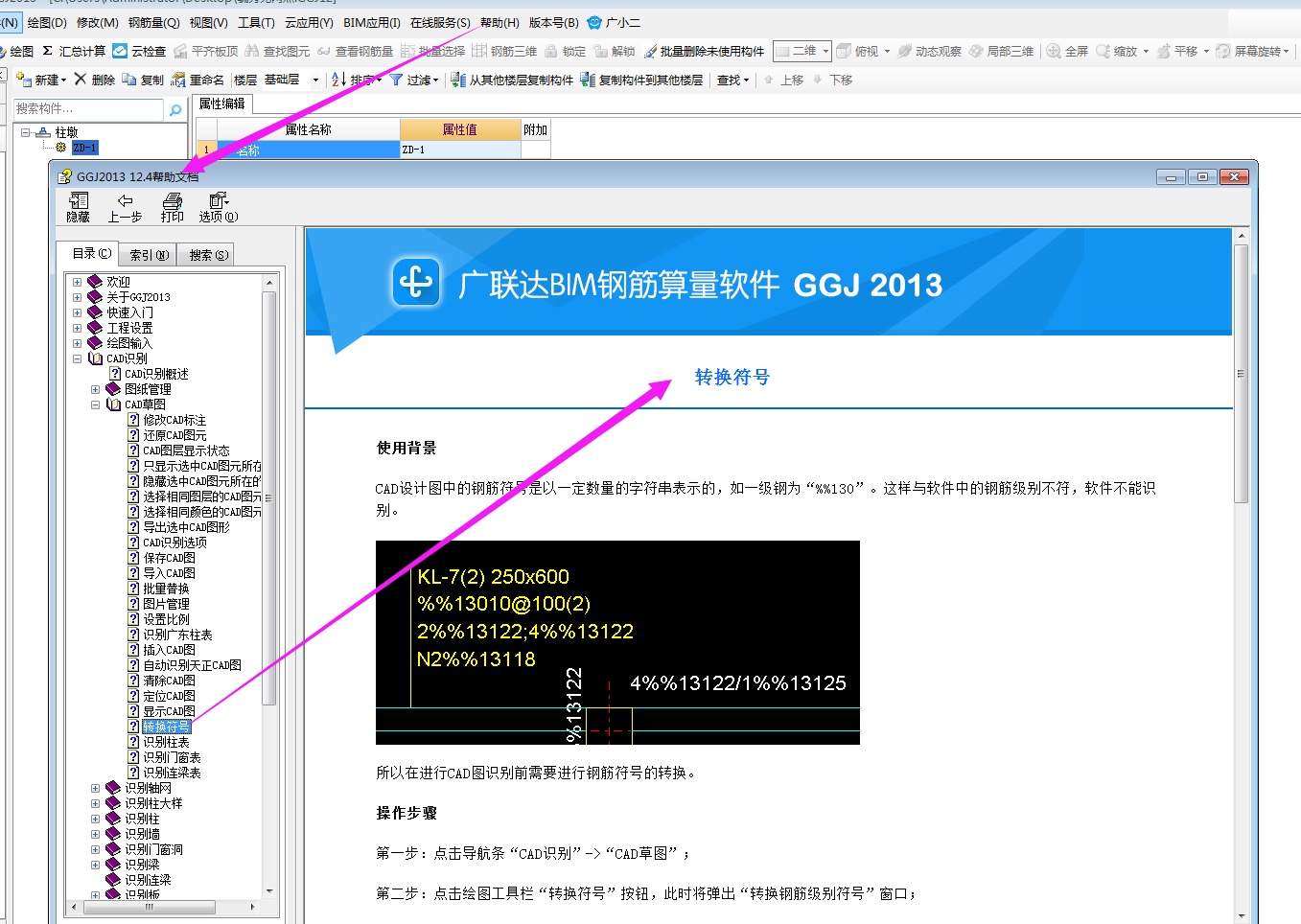Click the contents tree horizontal scrollbar
Viewport: 1301px width, 924px height.
coord(149,906)
